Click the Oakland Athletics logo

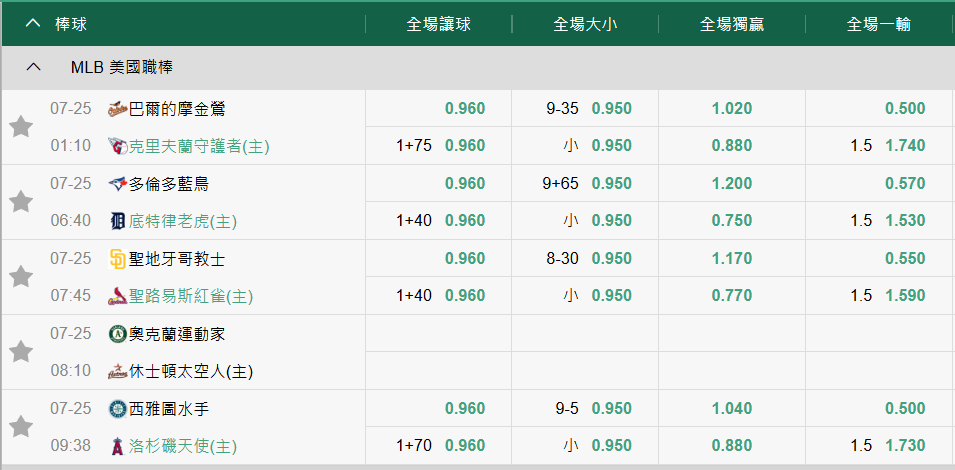118,334
